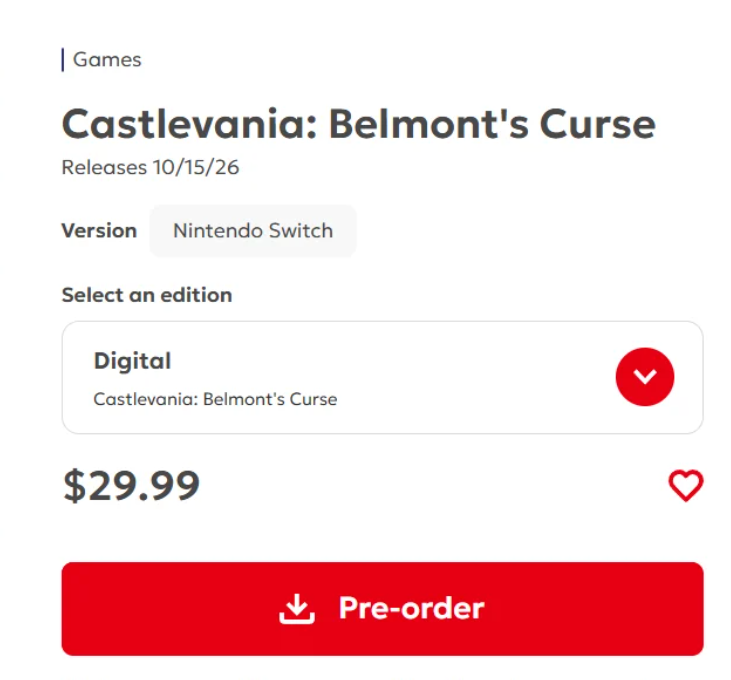
Task: Click the Pre-order text label
Action: 412,608
